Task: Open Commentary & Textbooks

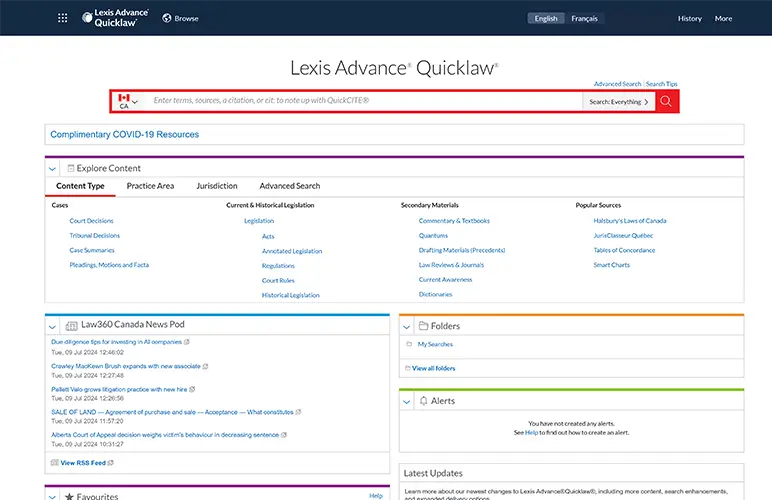Action: click(454, 221)
